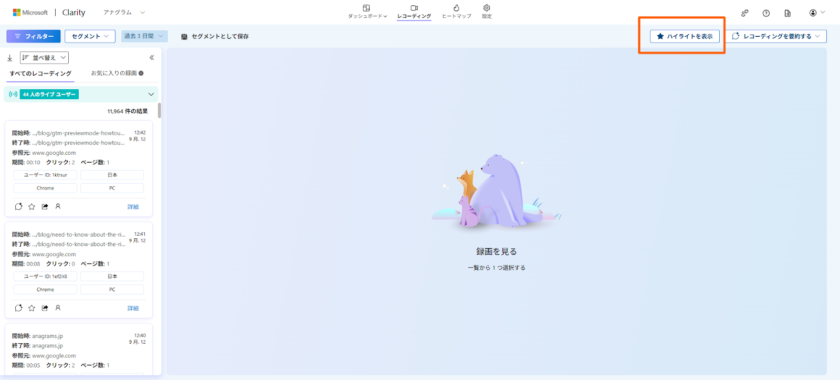Click the heatmap flame icon in the nav
Image resolution: width=840 pixels, height=380 pixels.
[x=456, y=8]
